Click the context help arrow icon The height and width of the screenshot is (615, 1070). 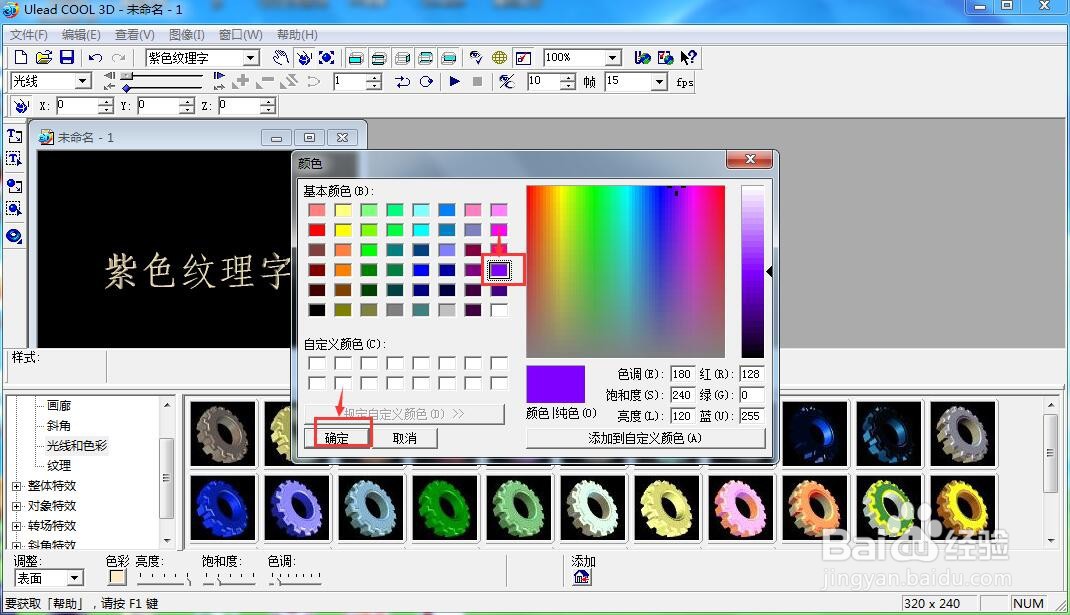tap(689, 58)
